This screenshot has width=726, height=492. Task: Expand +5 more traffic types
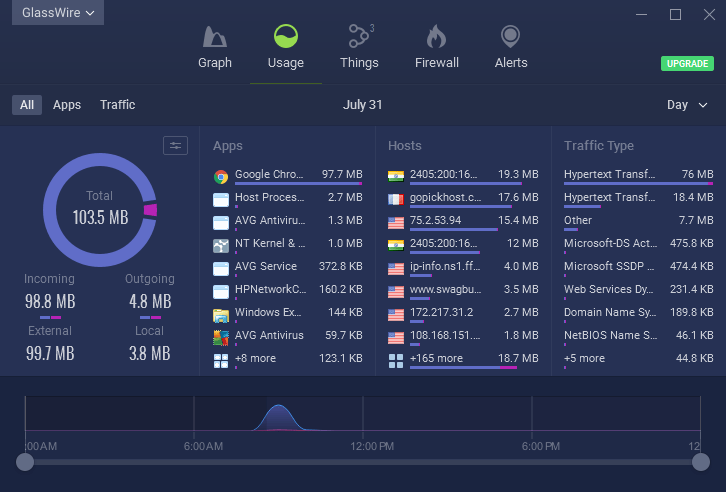(638, 359)
